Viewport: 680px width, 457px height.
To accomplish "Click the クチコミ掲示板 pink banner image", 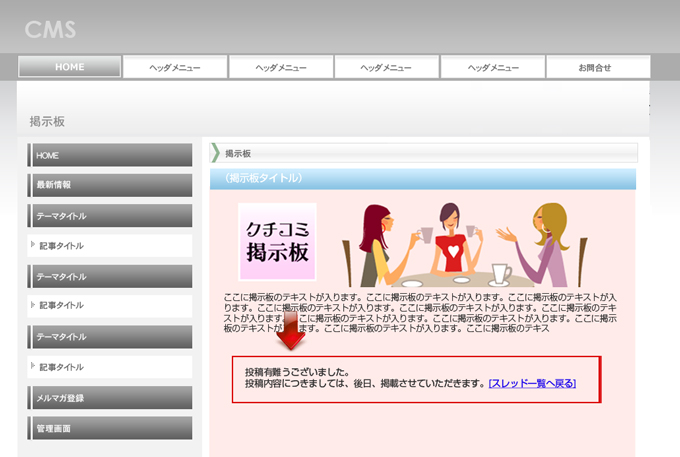I will (277, 242).
